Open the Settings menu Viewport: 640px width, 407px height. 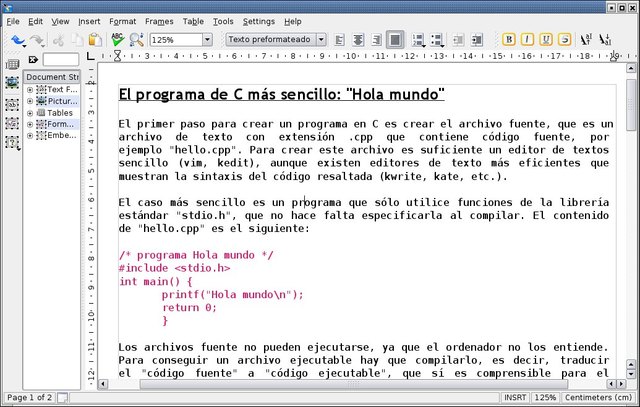[259, 22]
